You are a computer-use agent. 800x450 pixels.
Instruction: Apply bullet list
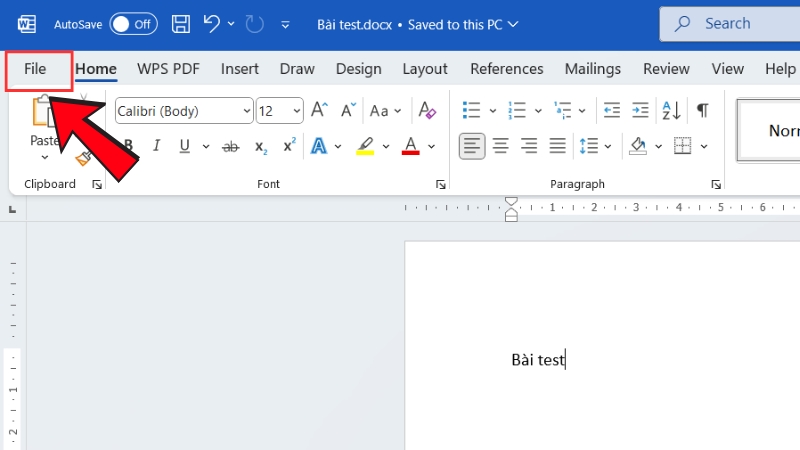(471, 110)
